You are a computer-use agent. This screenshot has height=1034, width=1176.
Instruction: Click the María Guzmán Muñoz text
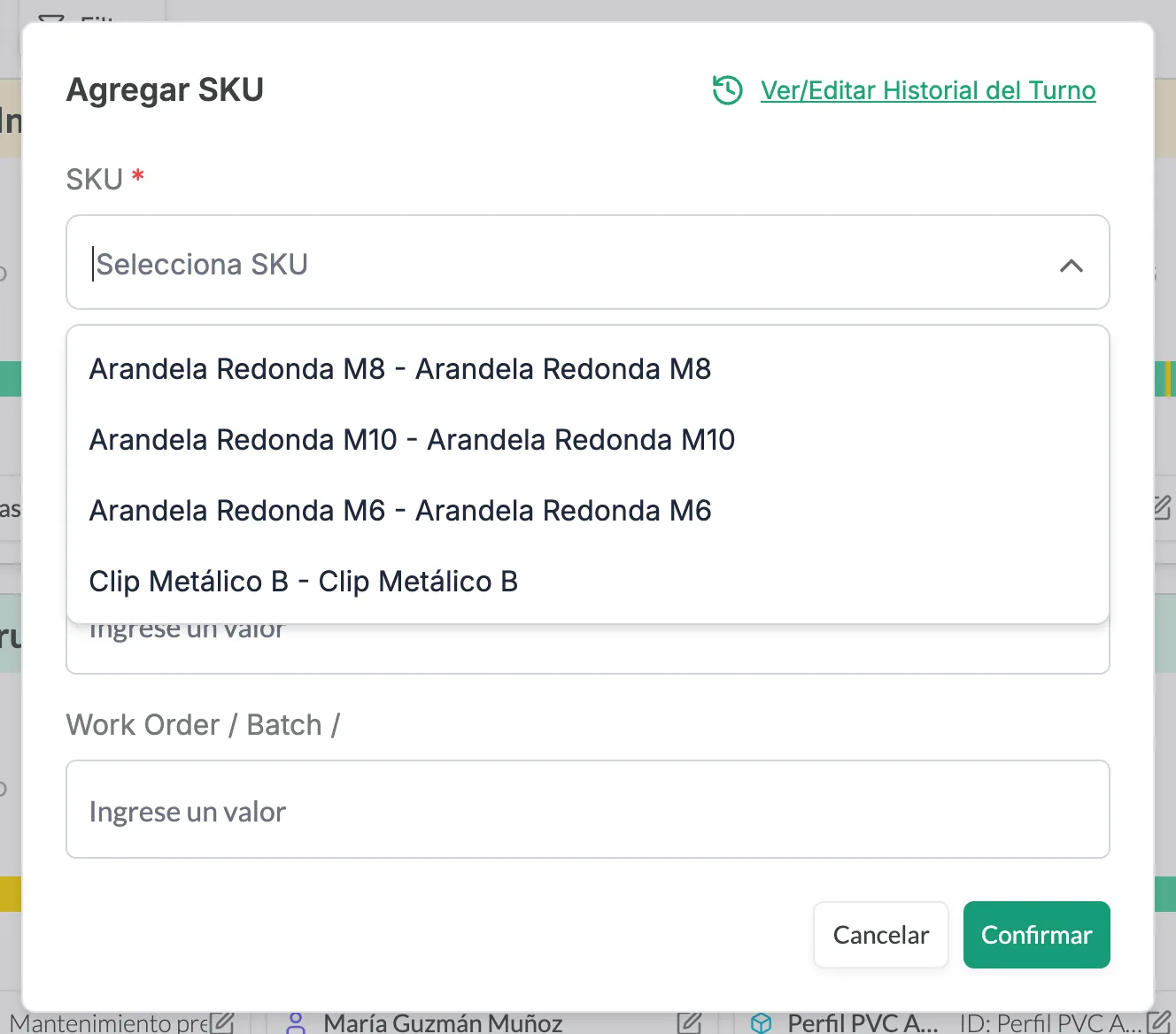point(443,1023)
